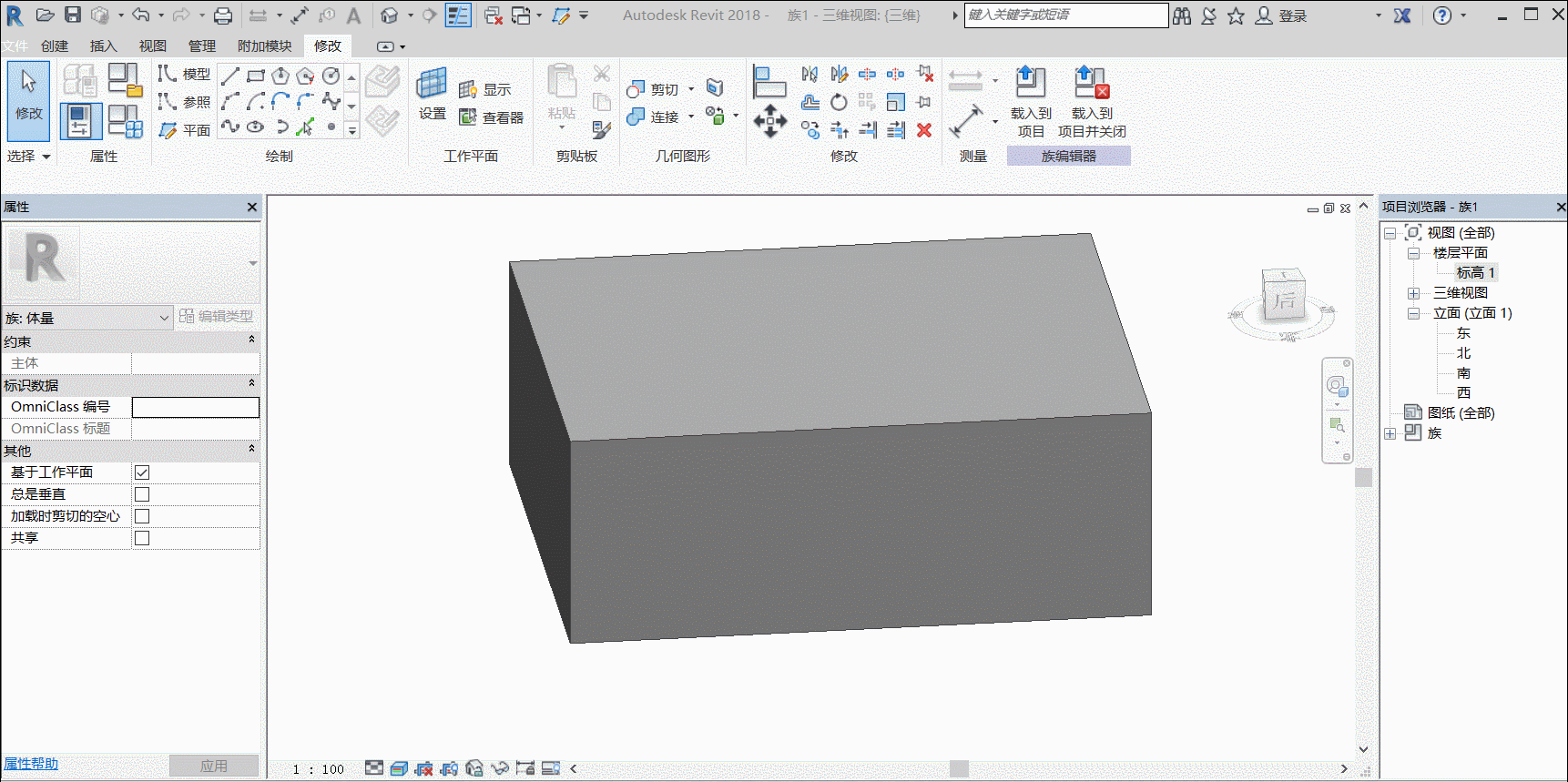Click the OmniClass number input field
This screenshot has height=782, width=1568.
196,407
